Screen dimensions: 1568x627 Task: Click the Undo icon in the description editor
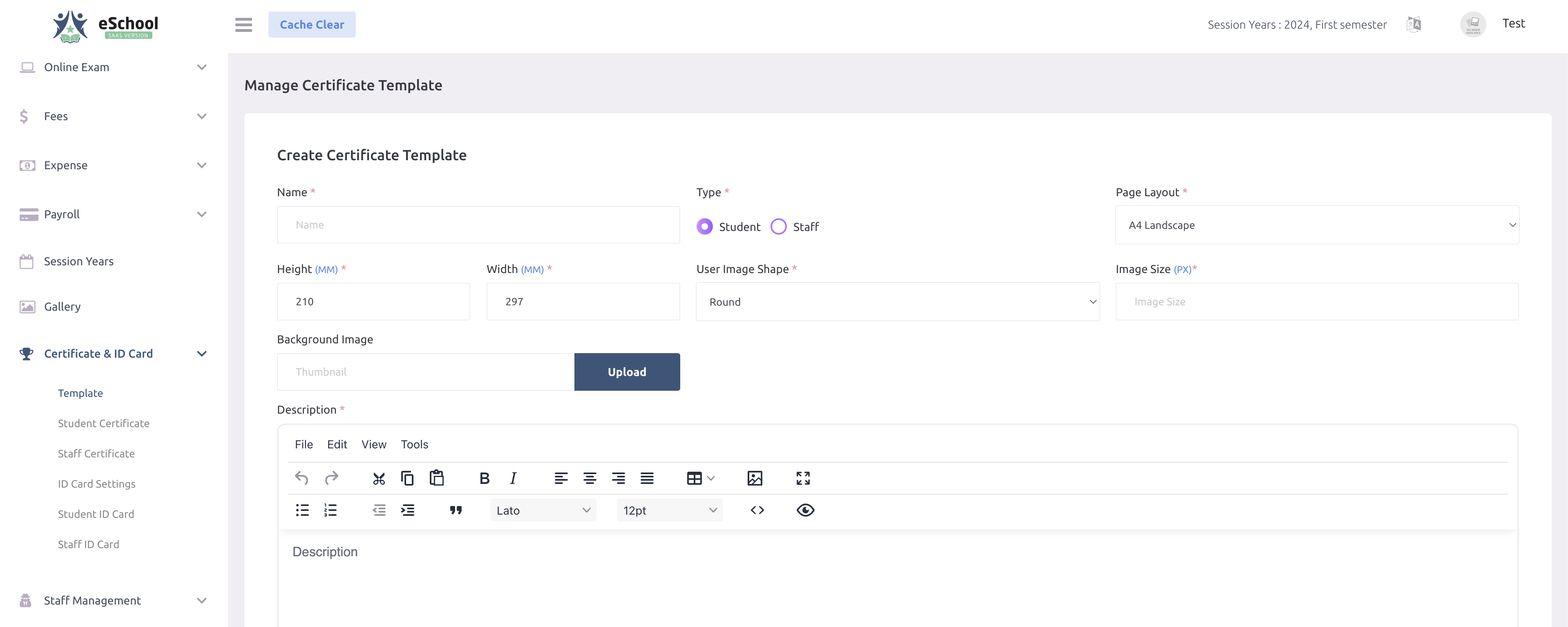pos(302,478)
